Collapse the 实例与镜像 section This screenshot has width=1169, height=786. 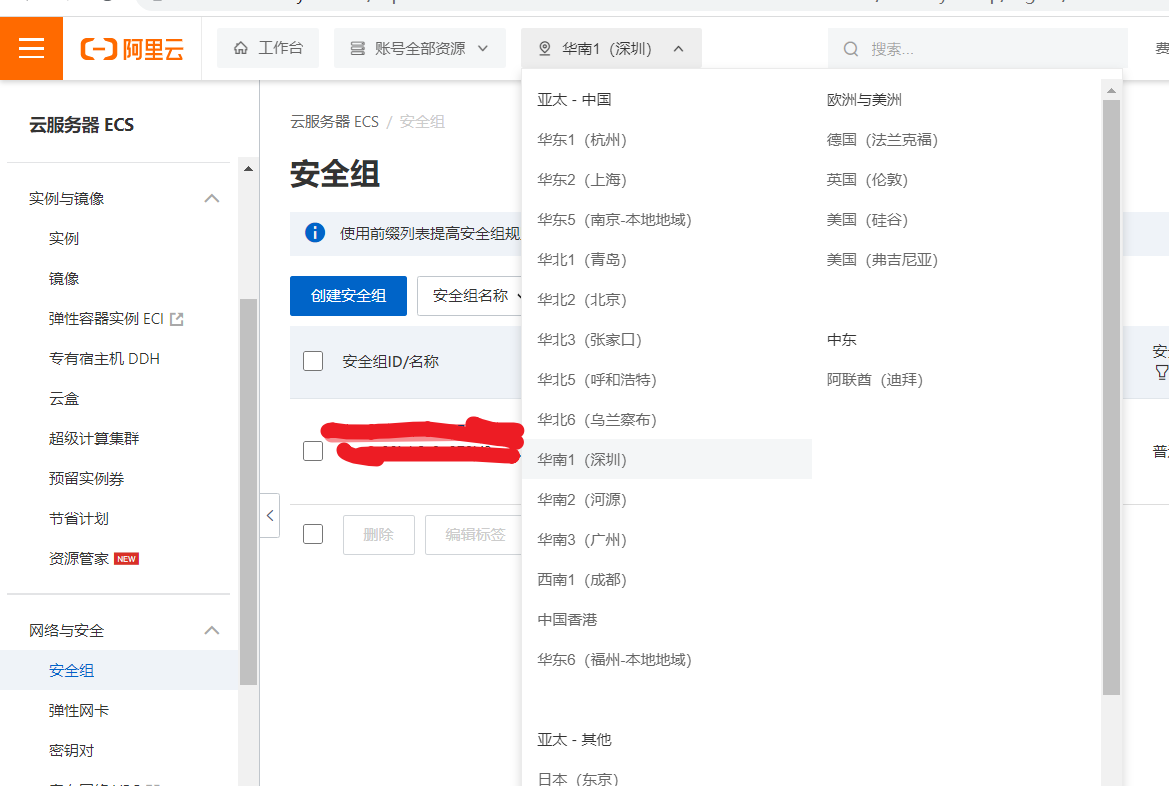pos(212,198)
